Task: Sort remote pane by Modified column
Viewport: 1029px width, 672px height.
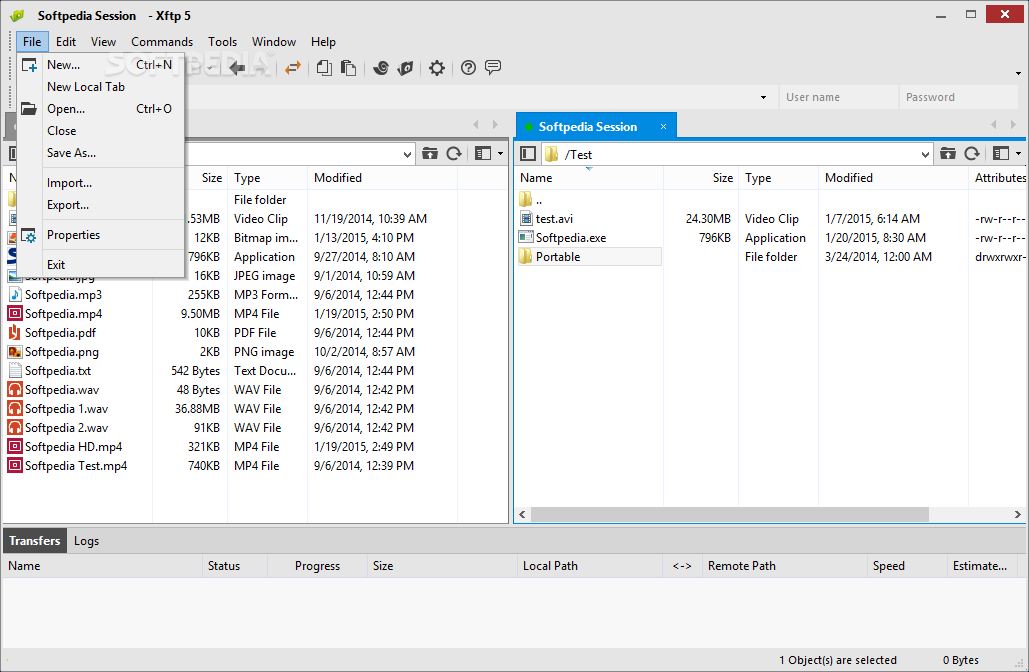Action: pos(893,178)
